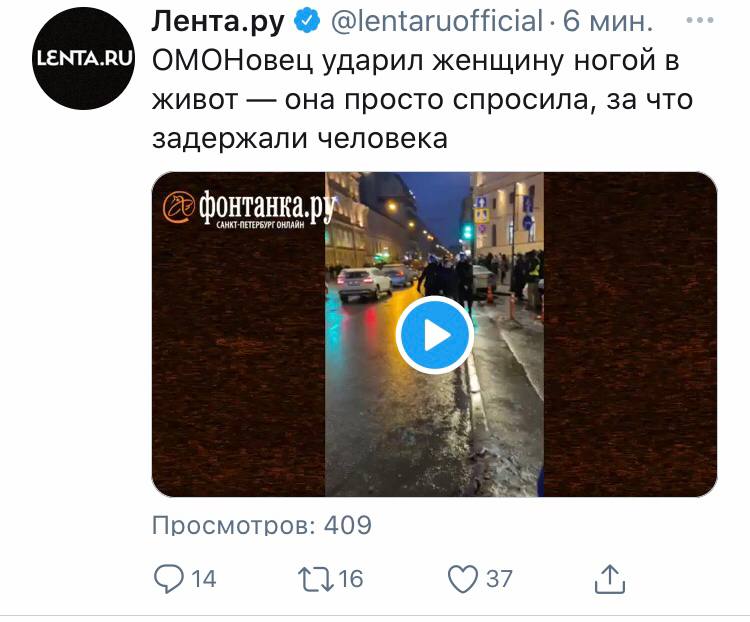The image size is (750, 622).
Task: Open the @lentaruofficial handle
Action: (x=437, y=21)
